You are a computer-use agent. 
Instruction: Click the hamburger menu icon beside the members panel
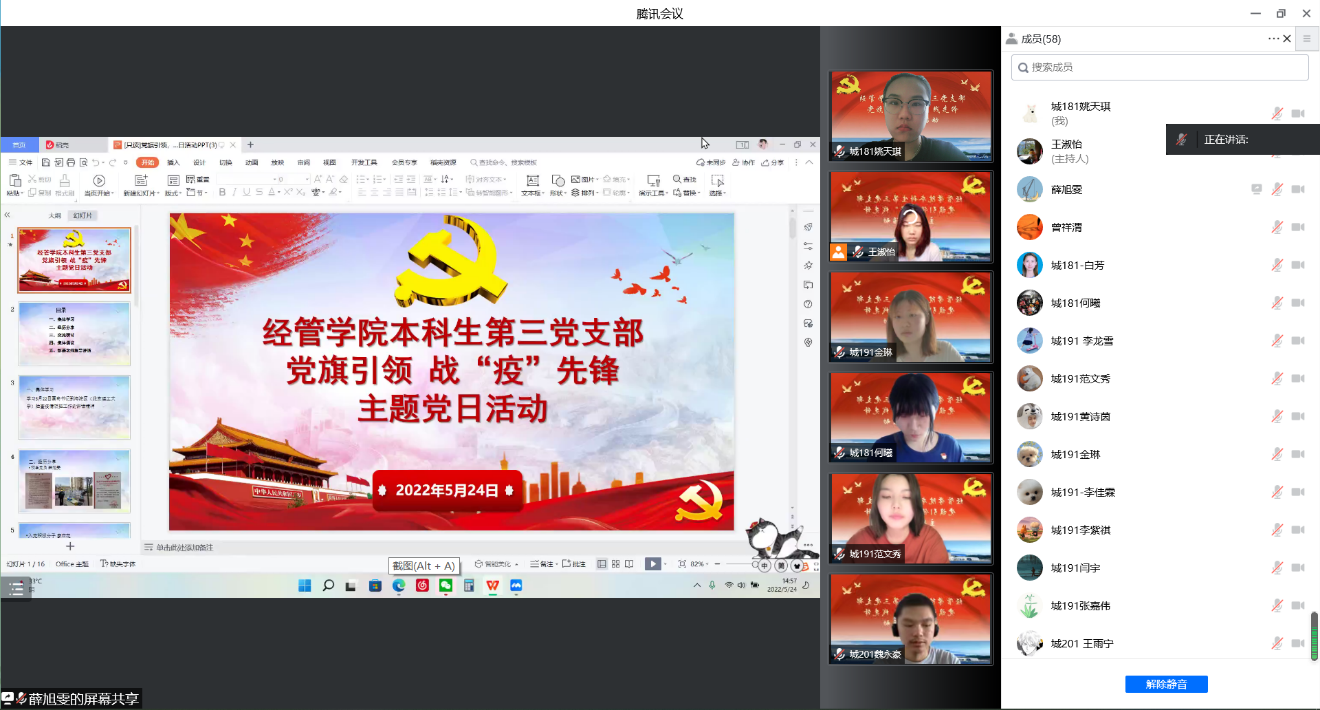[x=1306, y=39]
